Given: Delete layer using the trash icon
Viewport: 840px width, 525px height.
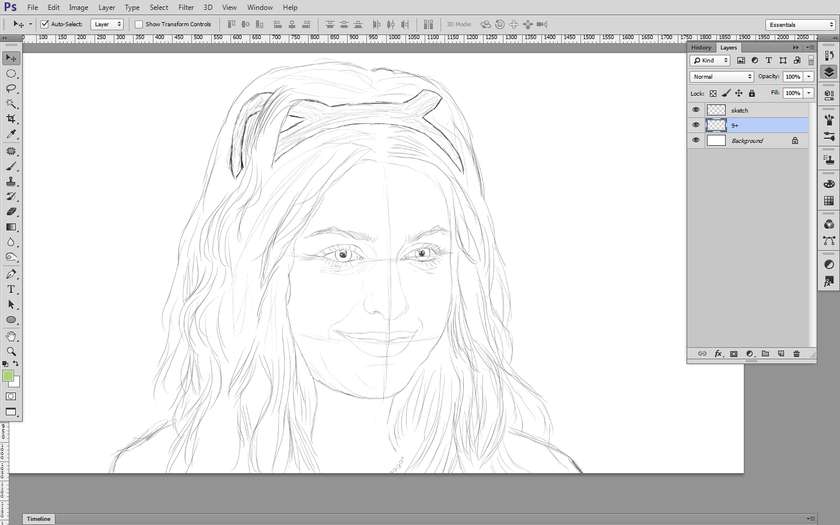Looking at the screenshot, I should pyautogui.click(x=796, y=354).
